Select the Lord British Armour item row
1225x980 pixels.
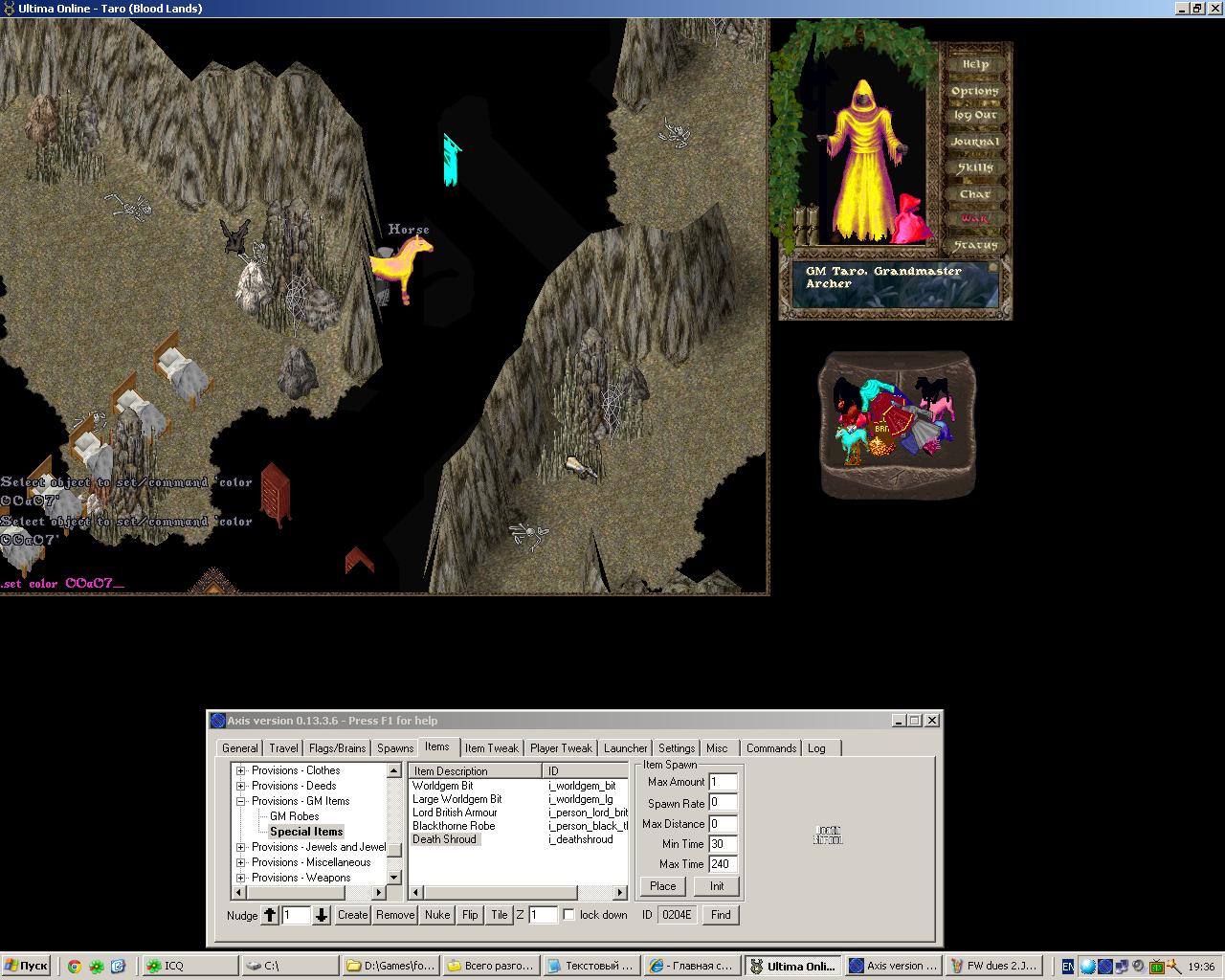click(x=518, y=813)
